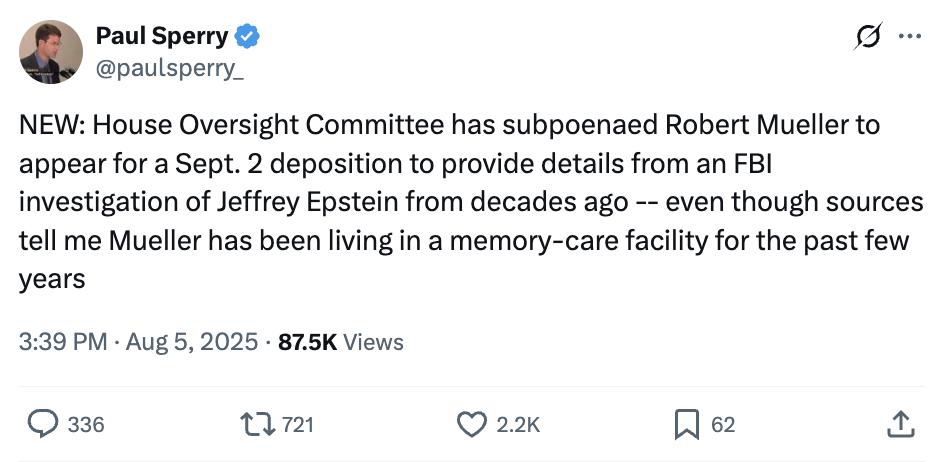The image size is (950, 462).
Task: Open the share options via upload arrow icon
Action: click(x=900, y=424)
